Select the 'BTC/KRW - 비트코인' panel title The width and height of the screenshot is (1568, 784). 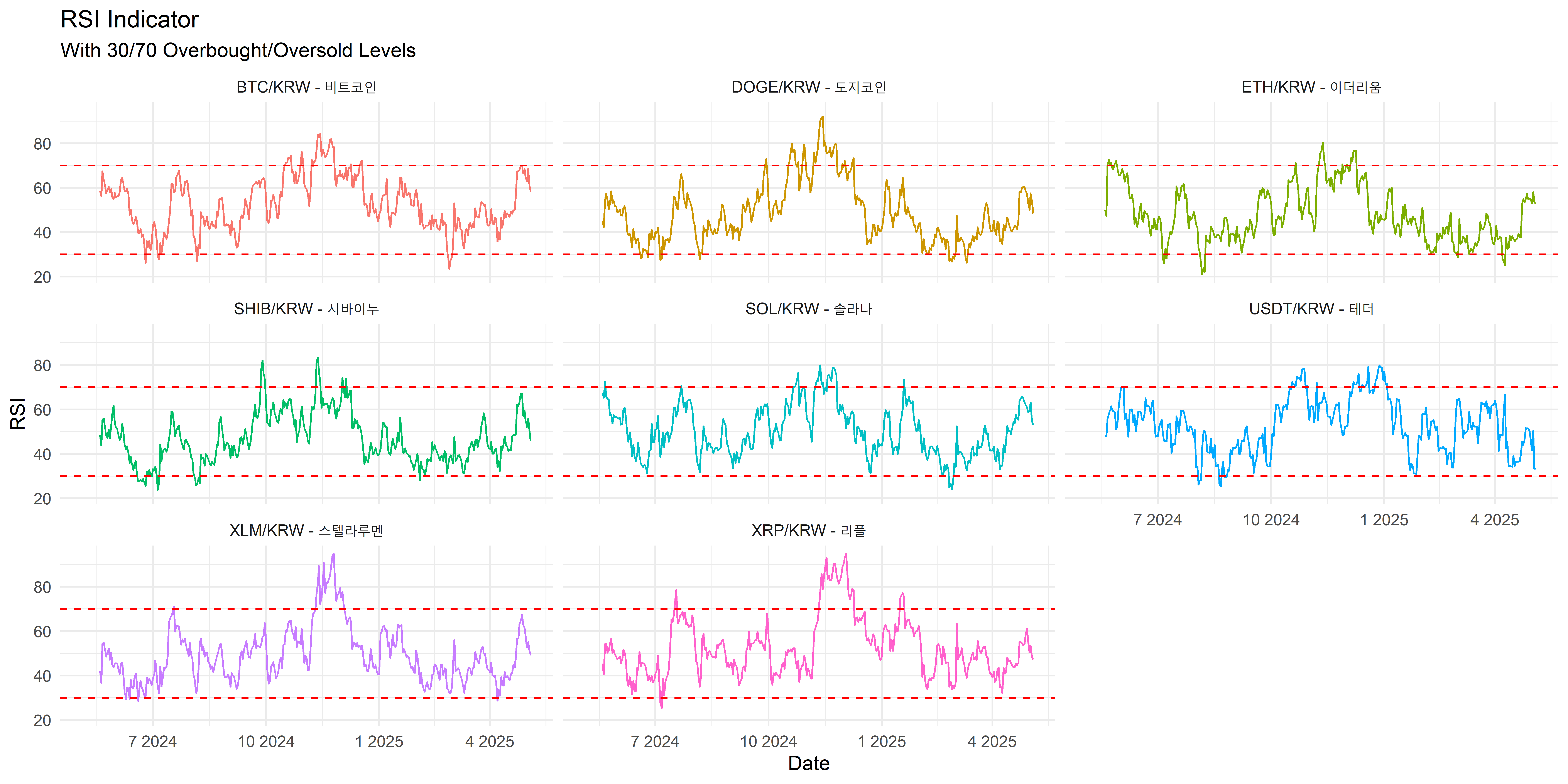[306, 87]
